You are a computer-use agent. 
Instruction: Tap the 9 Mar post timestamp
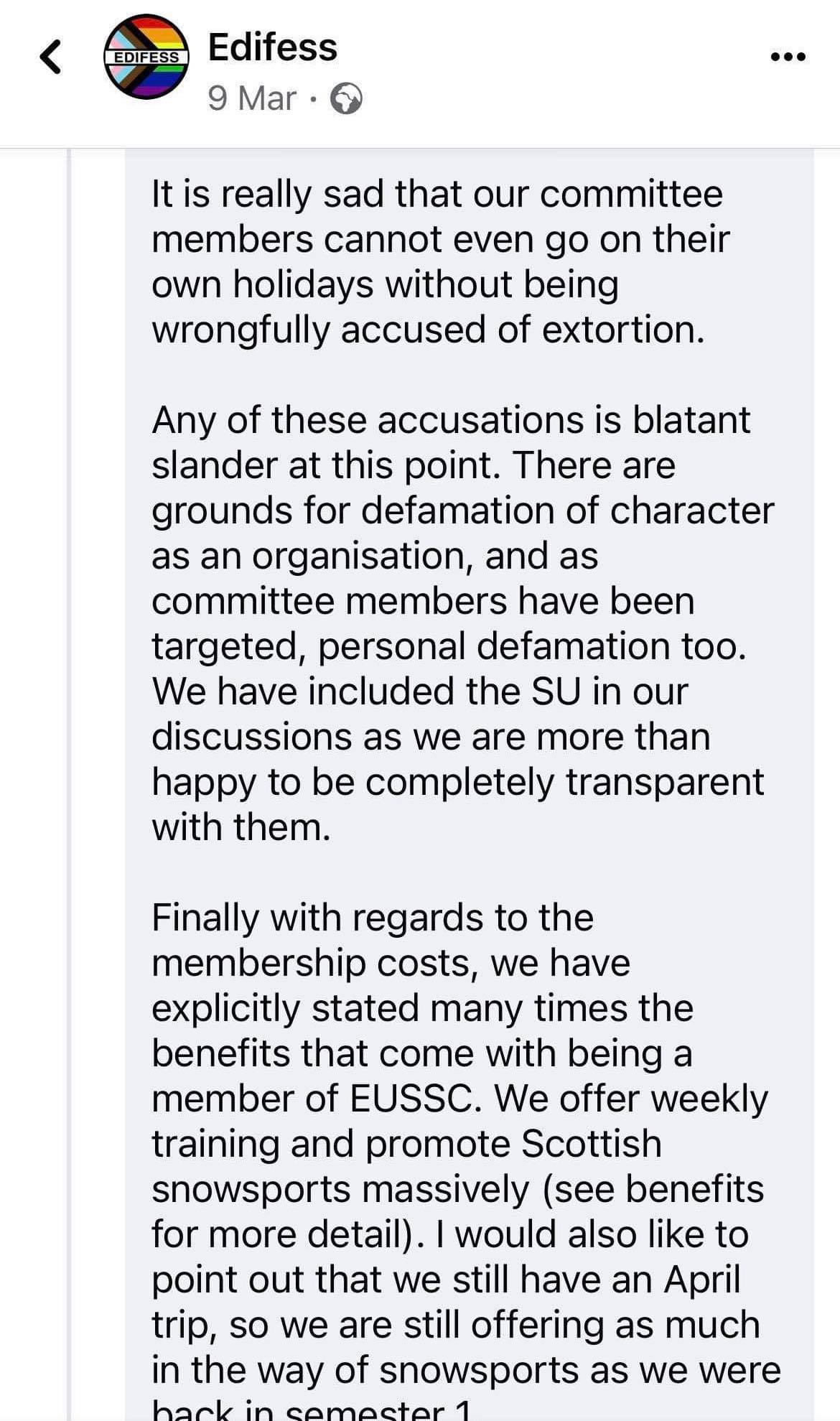(x=252, y=98)
